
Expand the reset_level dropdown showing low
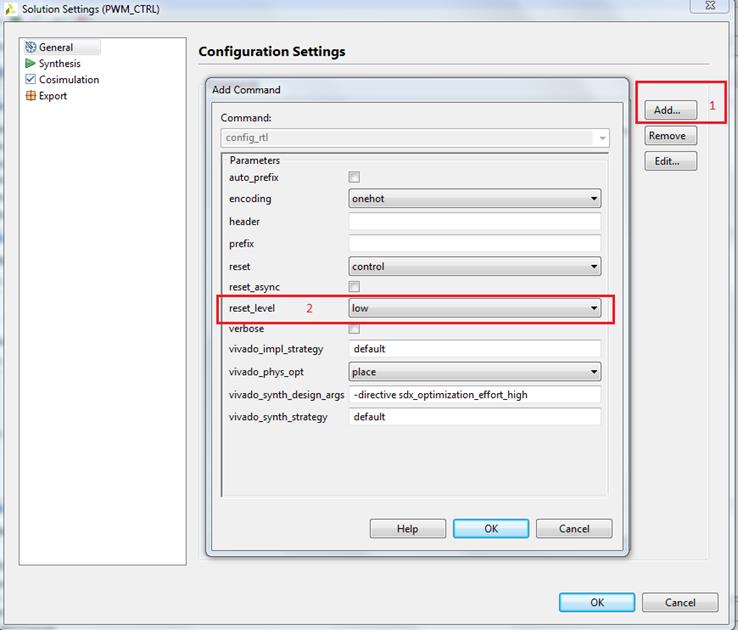click(x=474, y=308)
